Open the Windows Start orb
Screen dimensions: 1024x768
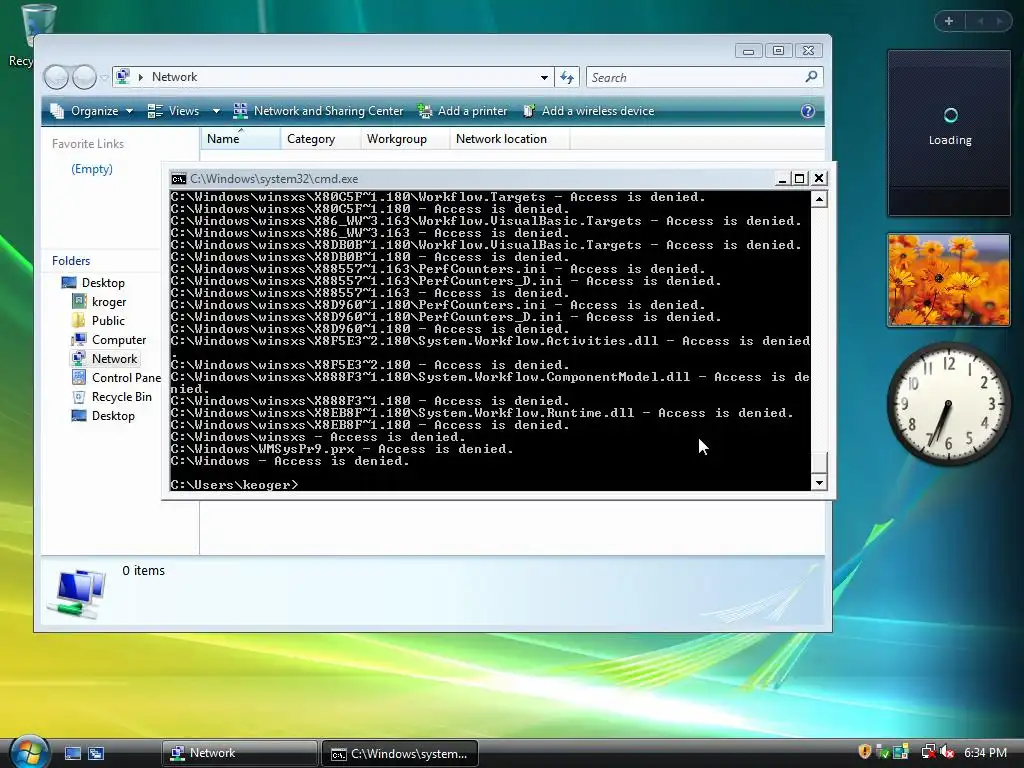coord(29,751)
